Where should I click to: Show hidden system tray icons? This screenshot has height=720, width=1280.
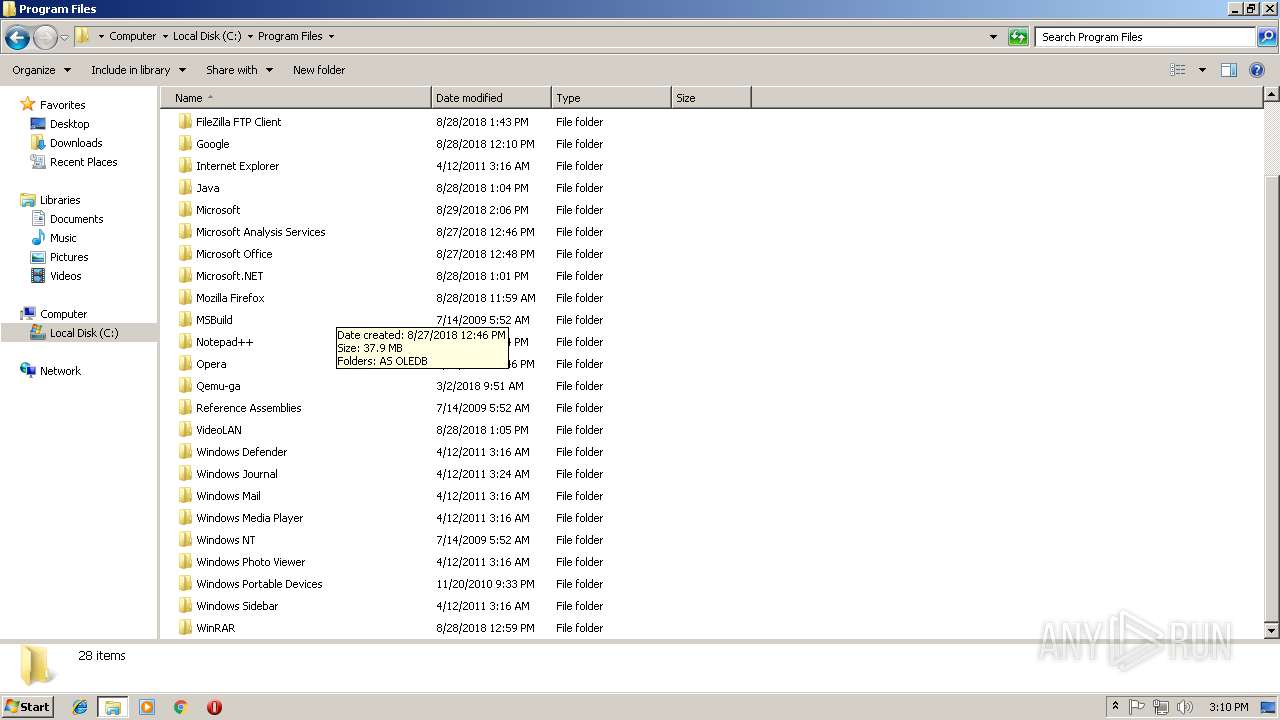[x=1115, y=706]
